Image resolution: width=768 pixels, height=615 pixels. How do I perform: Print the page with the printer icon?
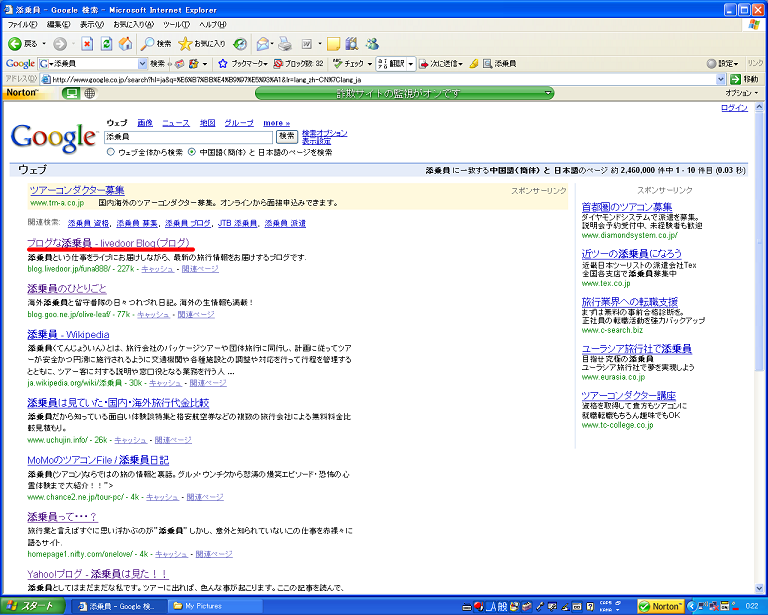[x=285, y=44]
